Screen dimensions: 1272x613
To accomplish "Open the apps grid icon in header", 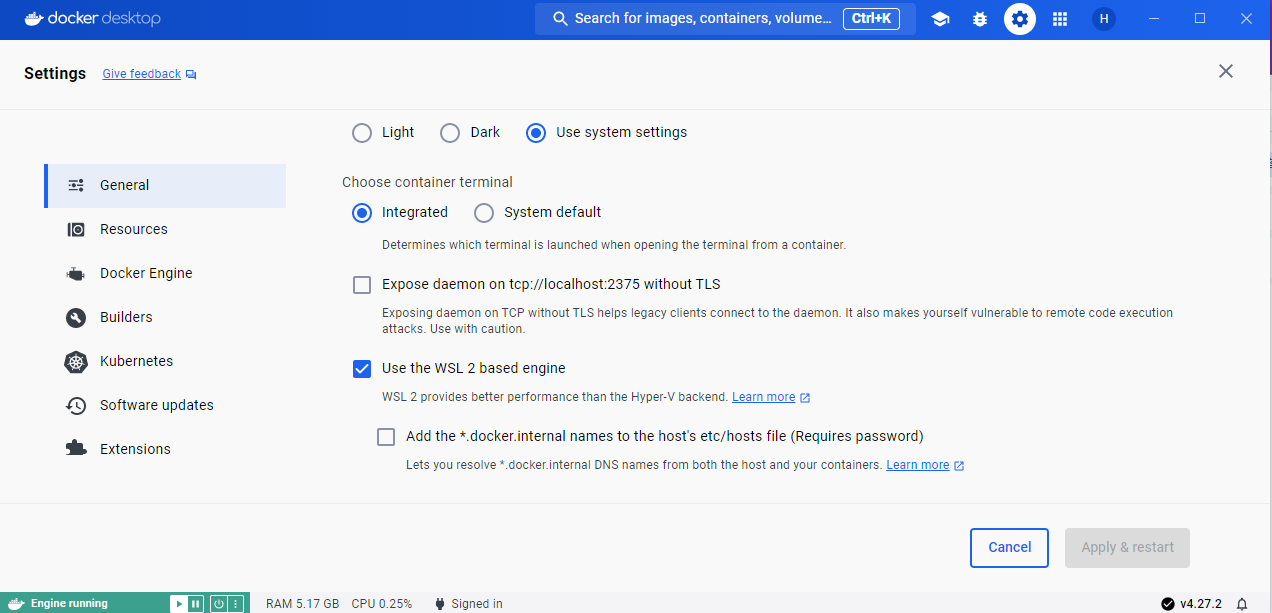I will pos(1060,19).
